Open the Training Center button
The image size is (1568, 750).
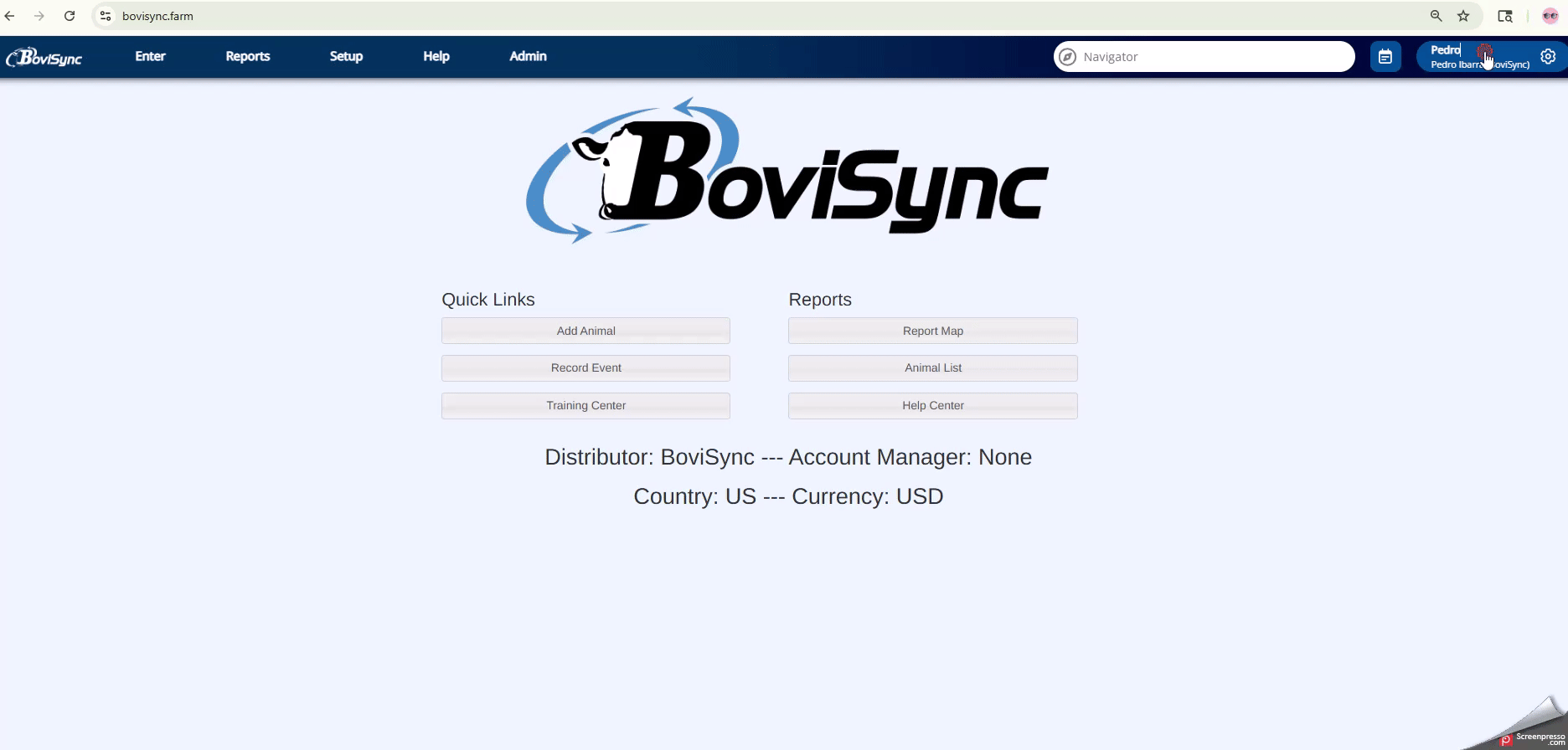point(585,406)
